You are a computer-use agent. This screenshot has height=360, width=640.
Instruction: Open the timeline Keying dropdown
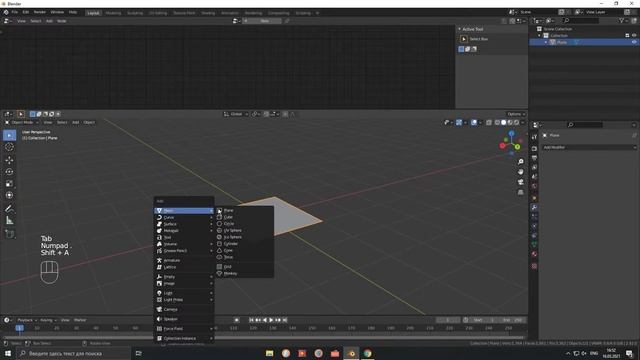click(x=48, y=320)
